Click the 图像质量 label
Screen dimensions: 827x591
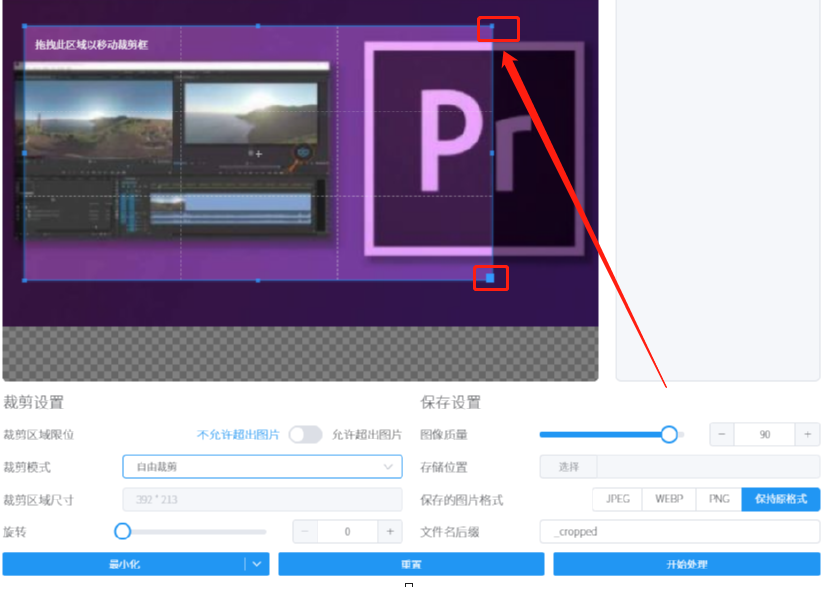pyautogui.click(x=444, y=434)
